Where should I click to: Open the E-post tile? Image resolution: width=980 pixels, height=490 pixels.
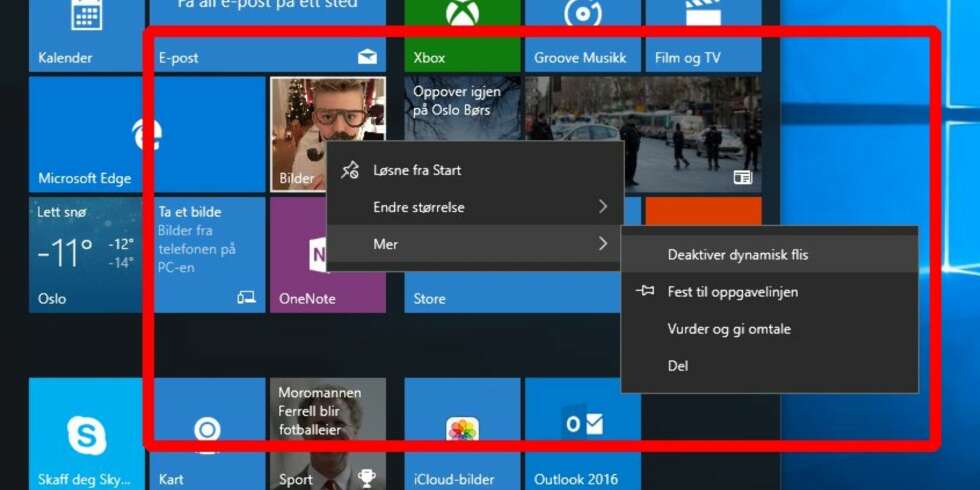click(x=268, y=36)
